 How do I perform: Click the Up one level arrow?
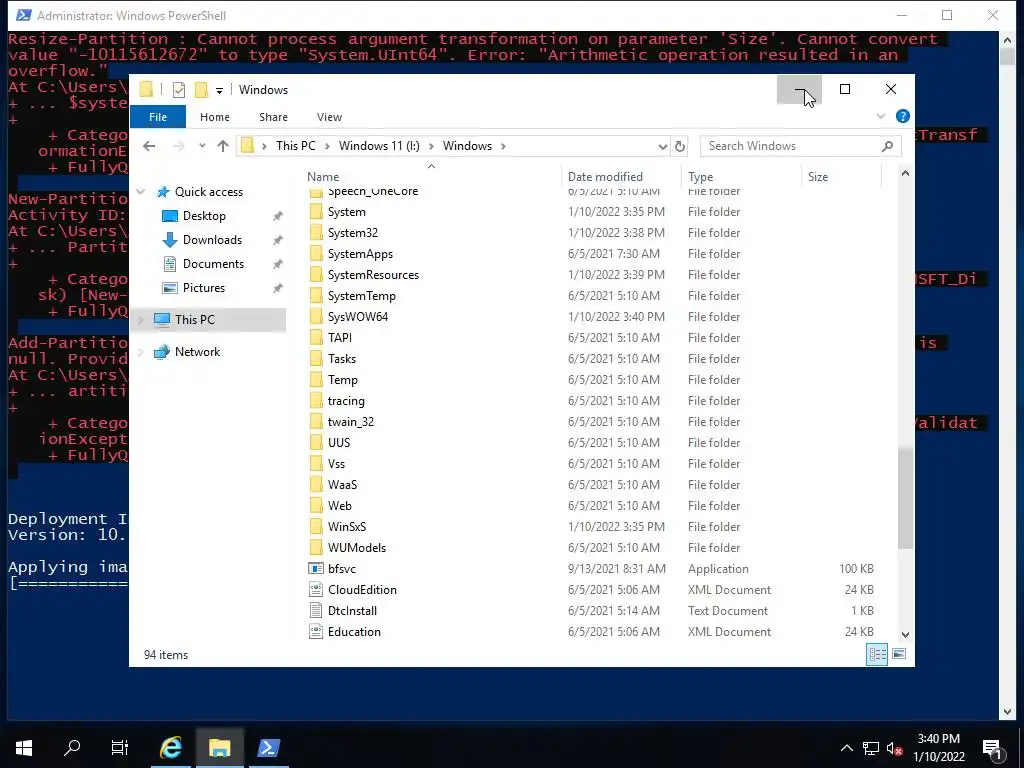click(223, 146)
